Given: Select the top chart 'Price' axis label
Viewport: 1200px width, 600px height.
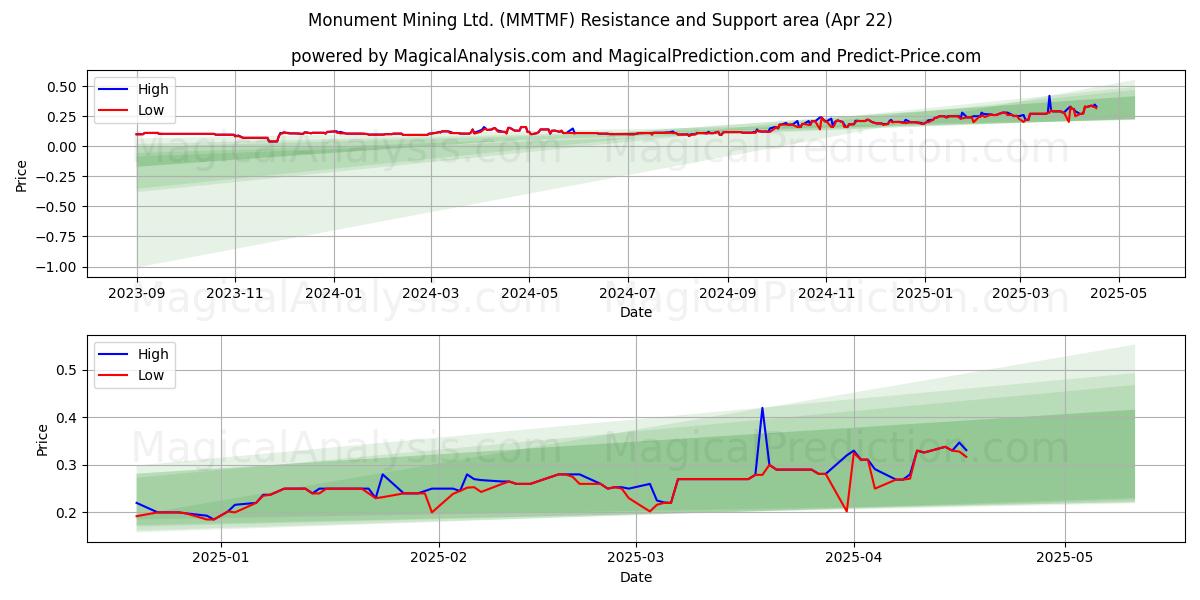Looking at the screenshot, I should [22, 175].
